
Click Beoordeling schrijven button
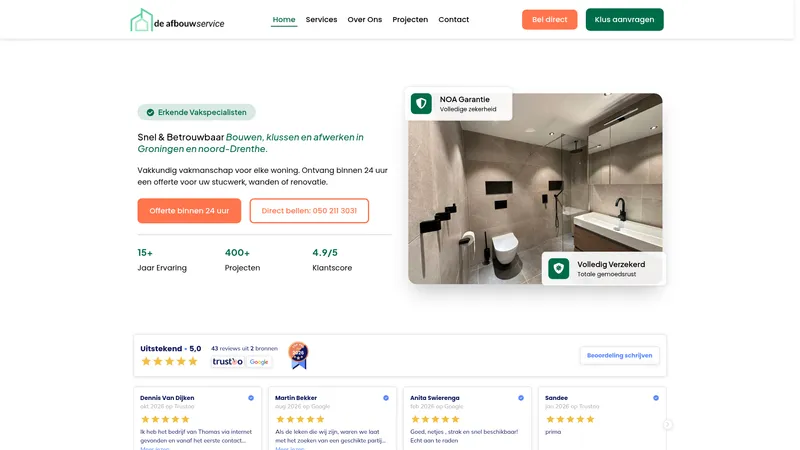pyautogui.click(x=619, y=356)
